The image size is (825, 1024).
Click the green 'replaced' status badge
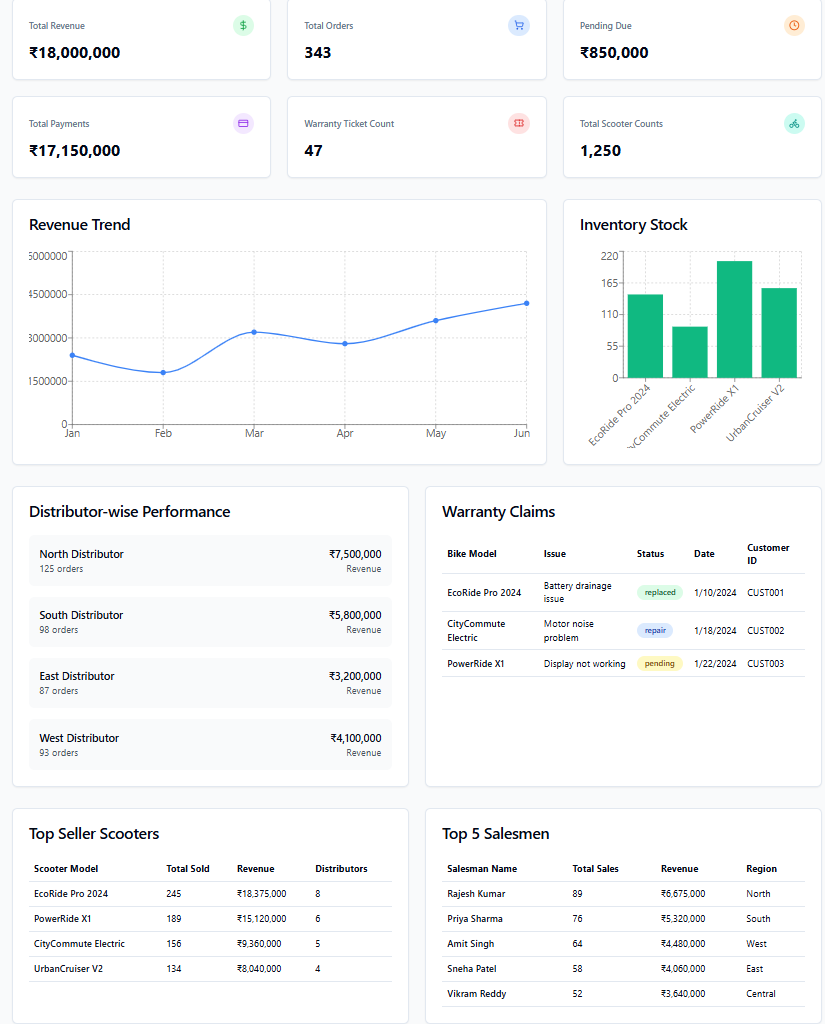[x=659, y=592]
